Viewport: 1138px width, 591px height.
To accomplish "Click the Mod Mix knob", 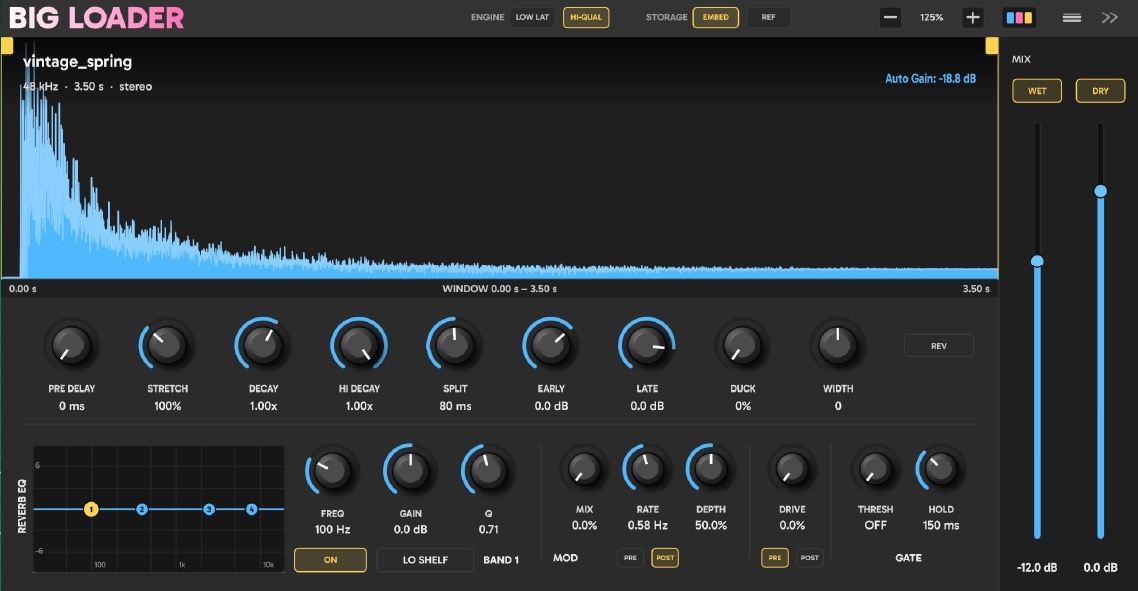I will (x=584, y=468).
